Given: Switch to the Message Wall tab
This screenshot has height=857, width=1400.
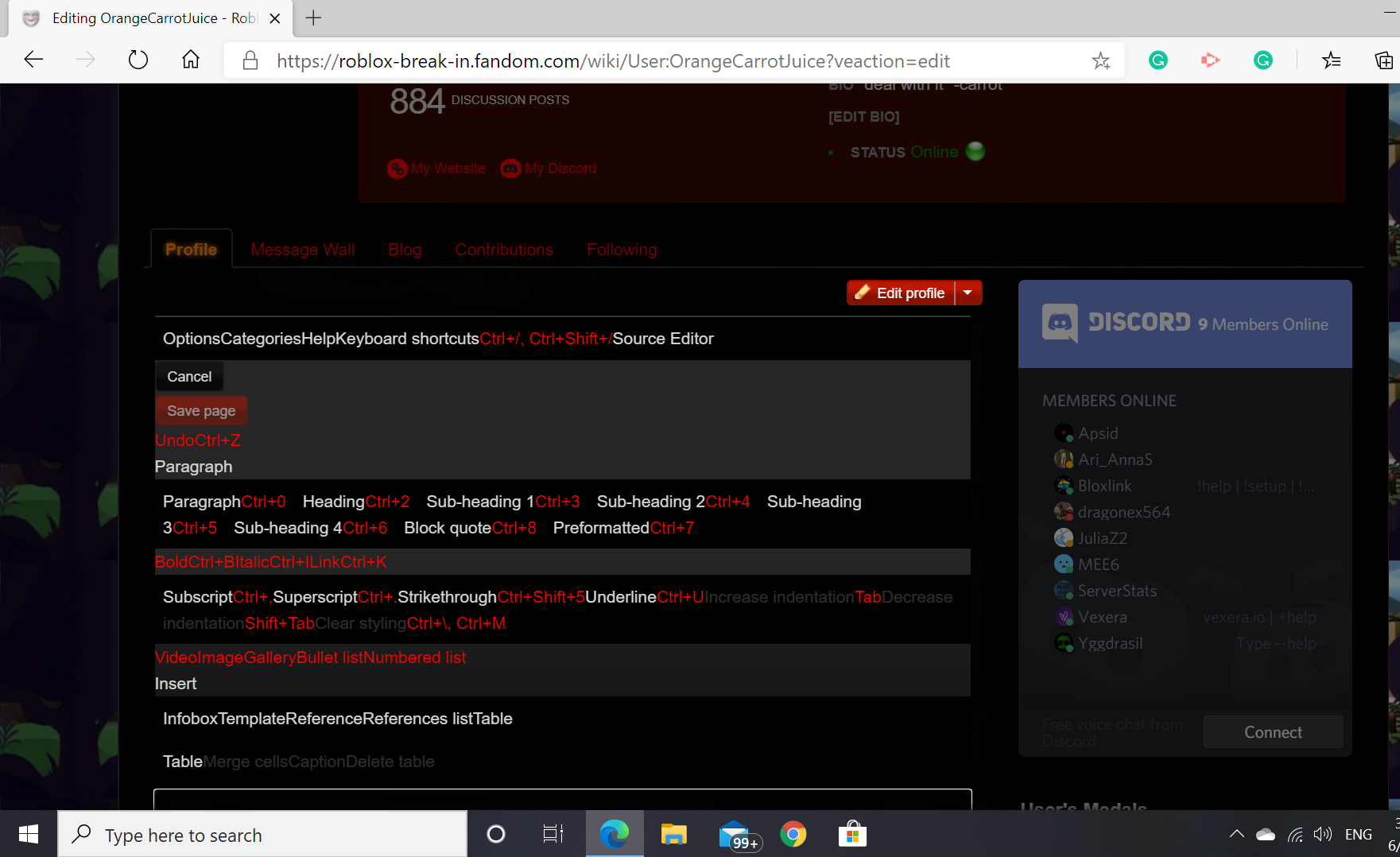Looking at the screenshot, I should click(x=303, y=250).
